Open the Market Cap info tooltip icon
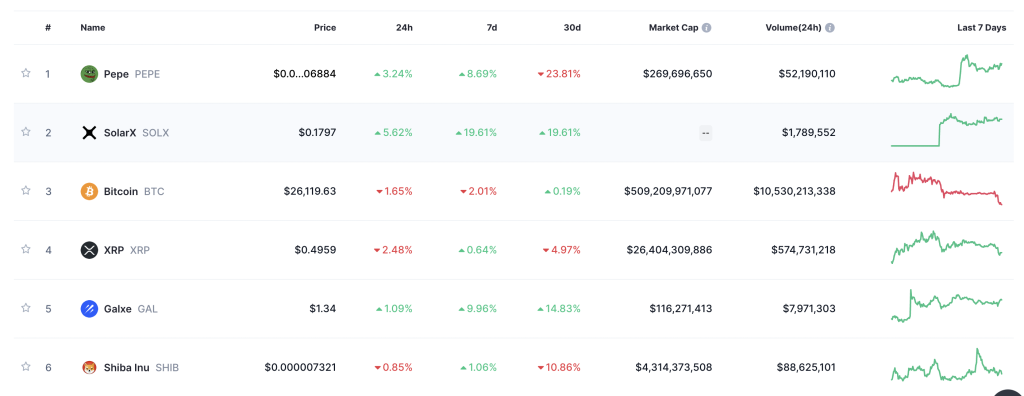The height and width of the screenshot is (396, 1024). tap(707, 28)
